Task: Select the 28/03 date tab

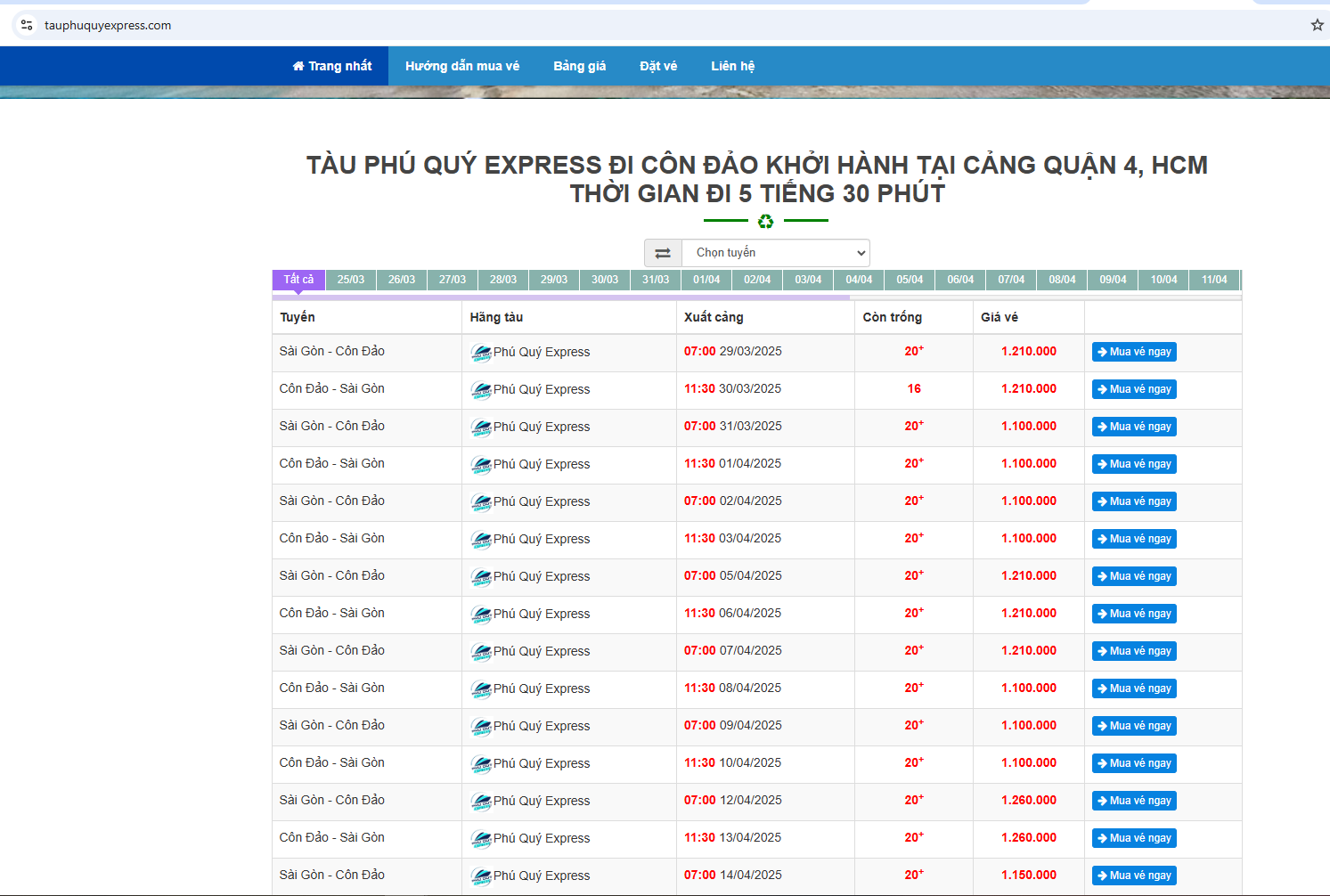Action: click(503, 280)
